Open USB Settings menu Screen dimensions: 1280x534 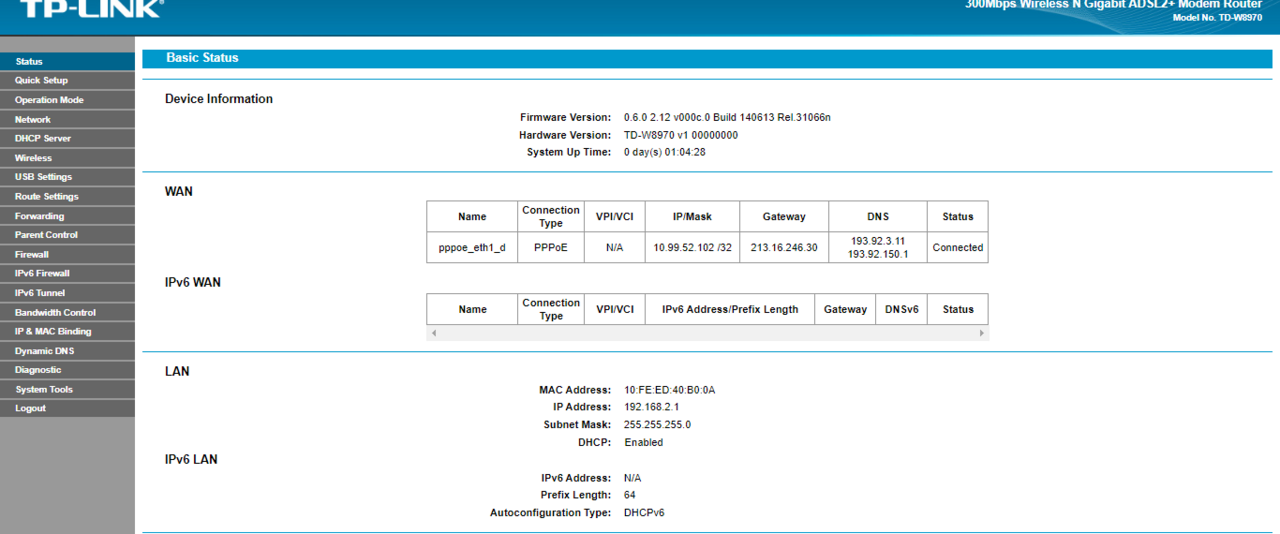[x=67, y=177]
